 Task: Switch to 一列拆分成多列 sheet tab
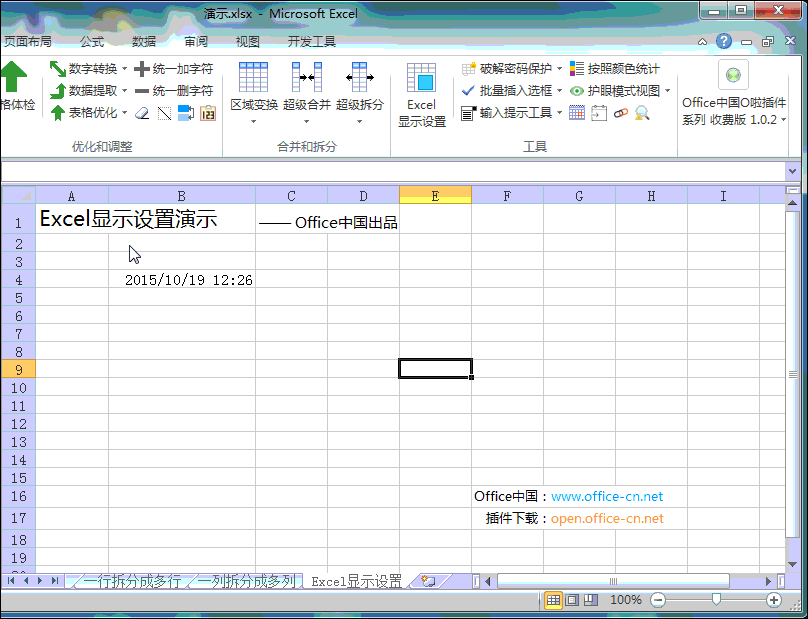pyautogui.click(x=246, y=581)
